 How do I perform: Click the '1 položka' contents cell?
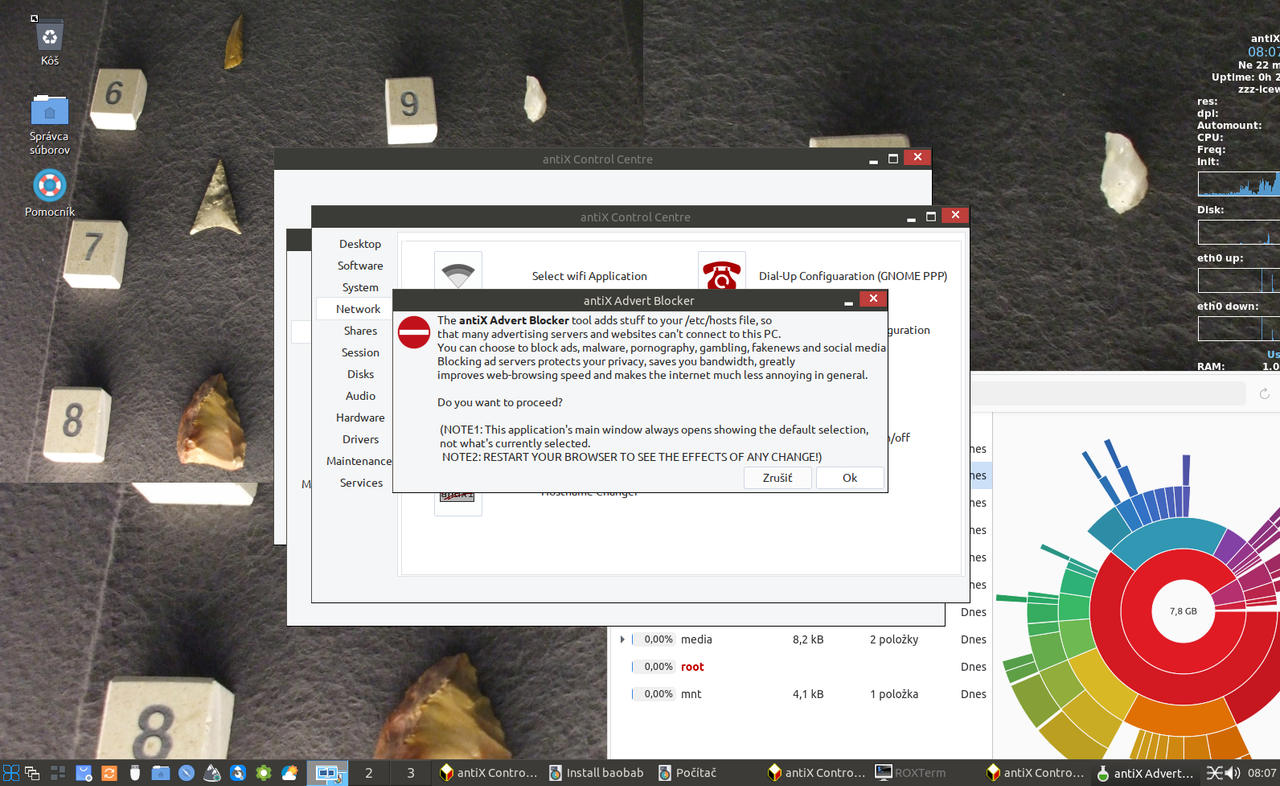[894, 694]
